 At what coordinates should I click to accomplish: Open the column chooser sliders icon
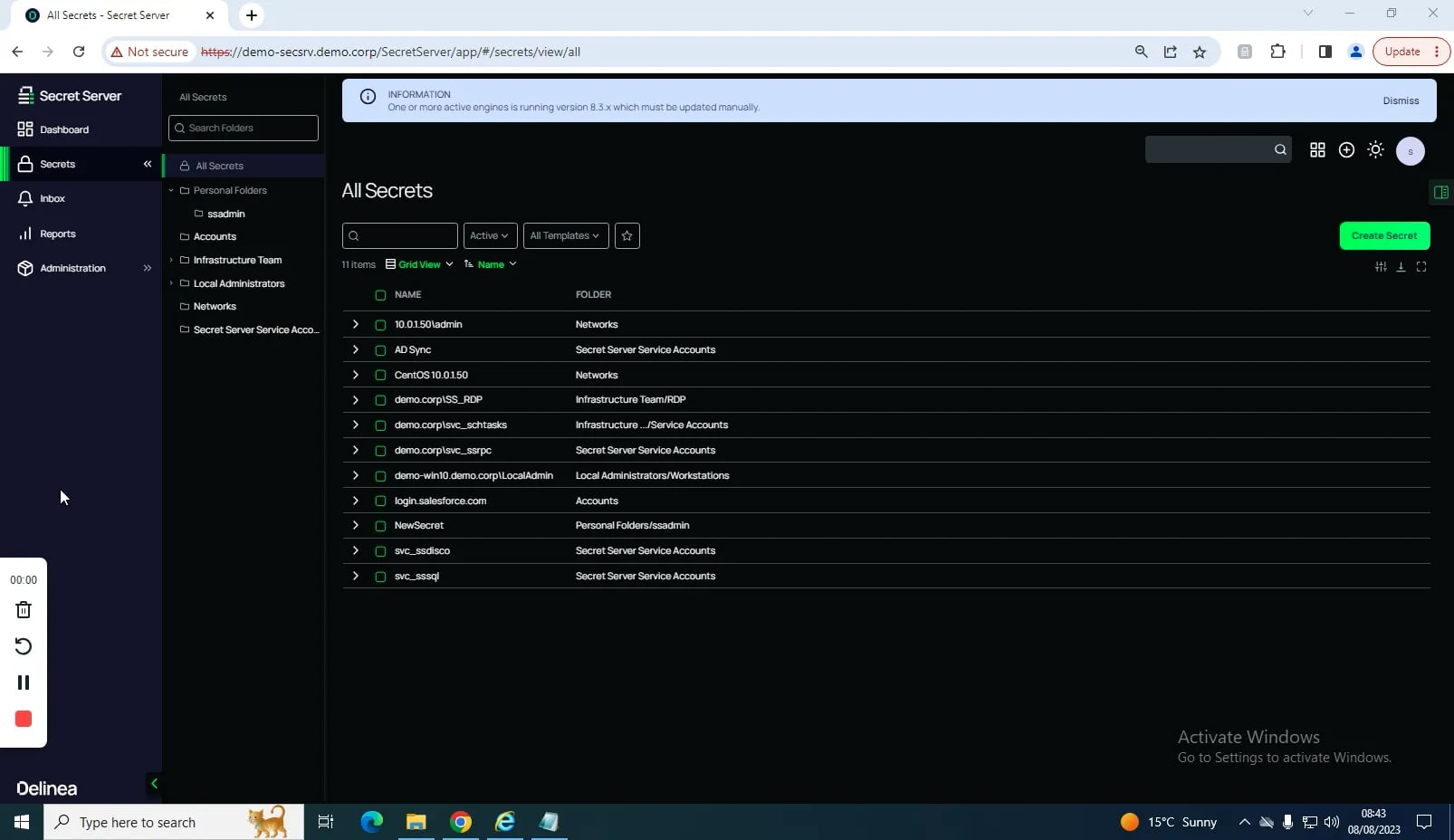coord(1381,266)
